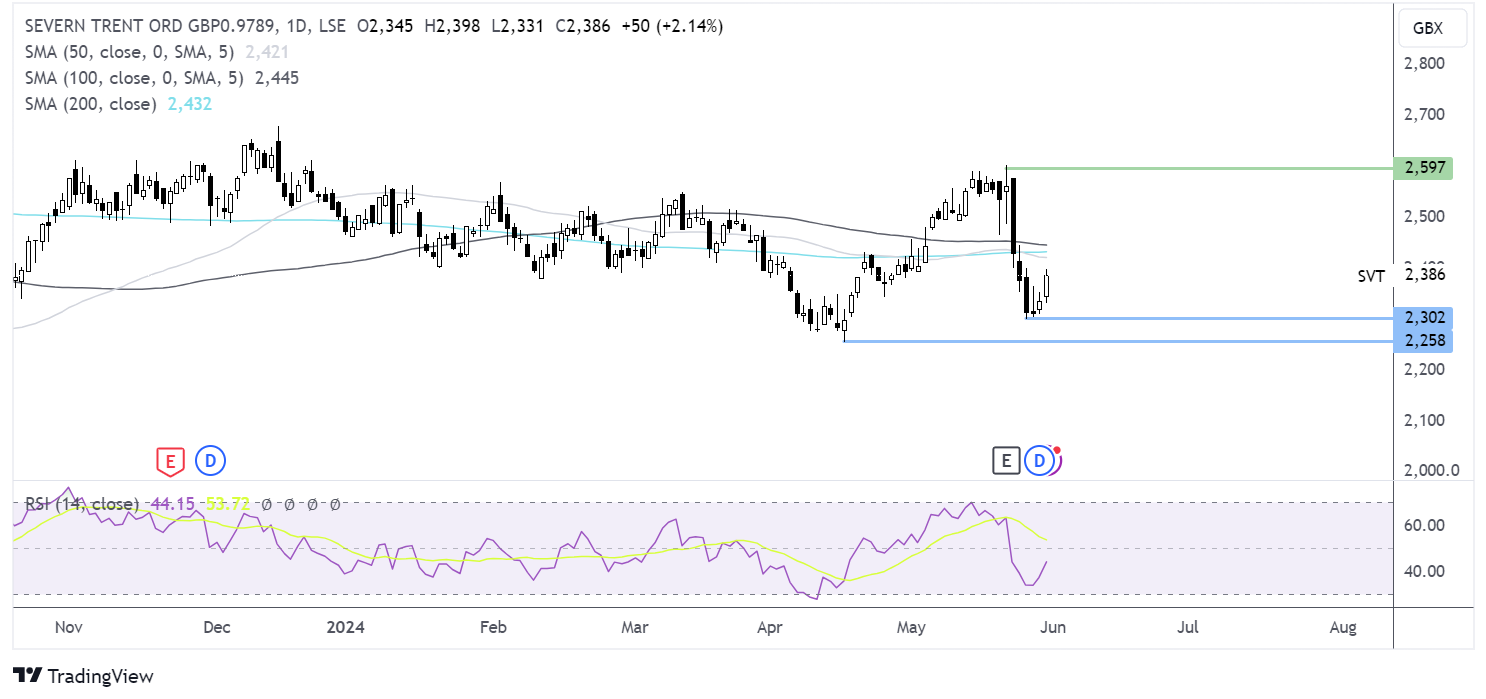Click the 2,800 price axis label
Viewport: 1486px width, 699px height.
(x=1426, y=63)
